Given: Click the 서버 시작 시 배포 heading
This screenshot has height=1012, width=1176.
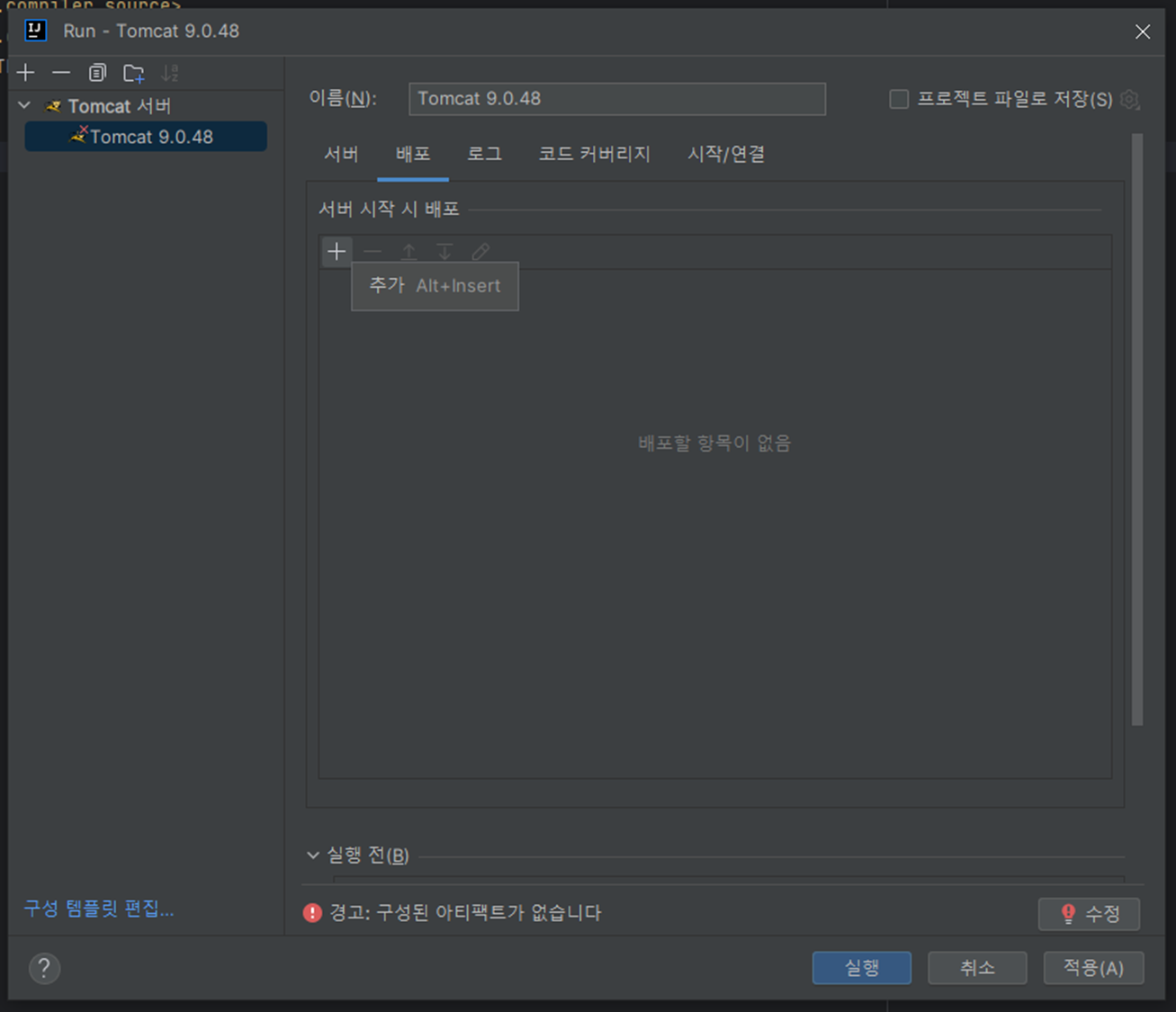Looking at the screenshot, I should pyautogui.click(x=389, y=209).
